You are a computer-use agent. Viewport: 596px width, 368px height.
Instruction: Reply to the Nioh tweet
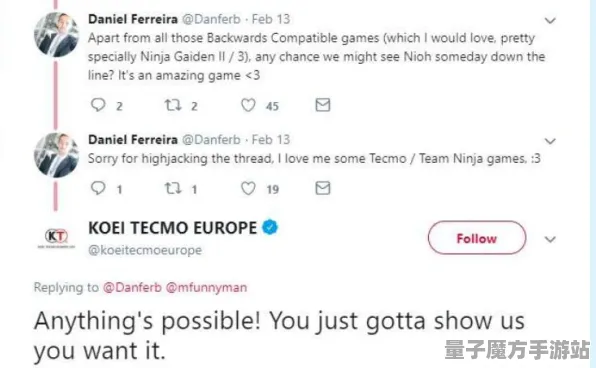[x=98, y=105]
